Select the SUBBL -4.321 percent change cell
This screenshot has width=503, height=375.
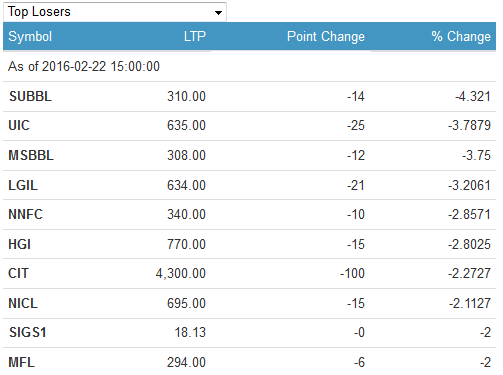[473, 96]
